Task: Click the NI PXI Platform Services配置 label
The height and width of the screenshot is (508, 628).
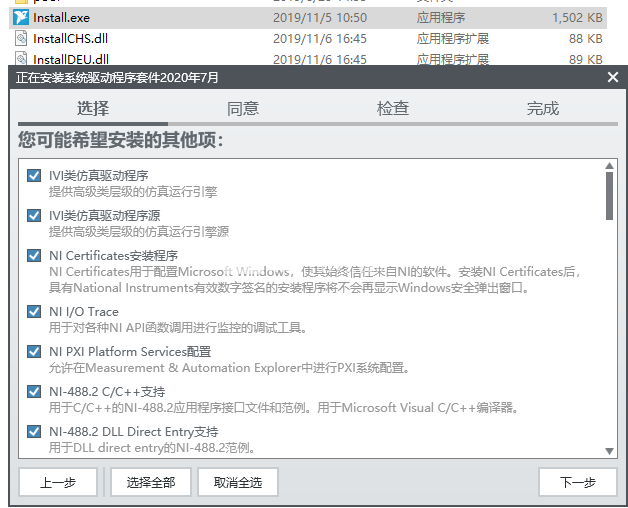Action: 130,352
